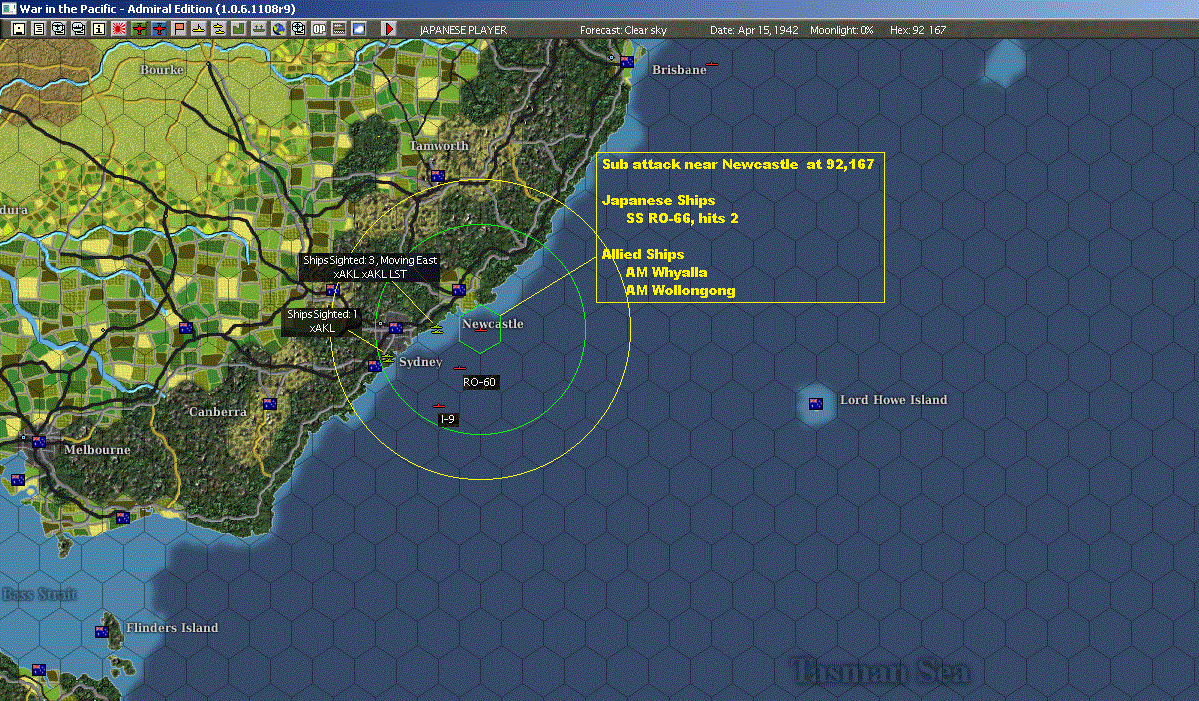Click the OP toolbar button
1199x701 pixels.
[x=319, y=29]
